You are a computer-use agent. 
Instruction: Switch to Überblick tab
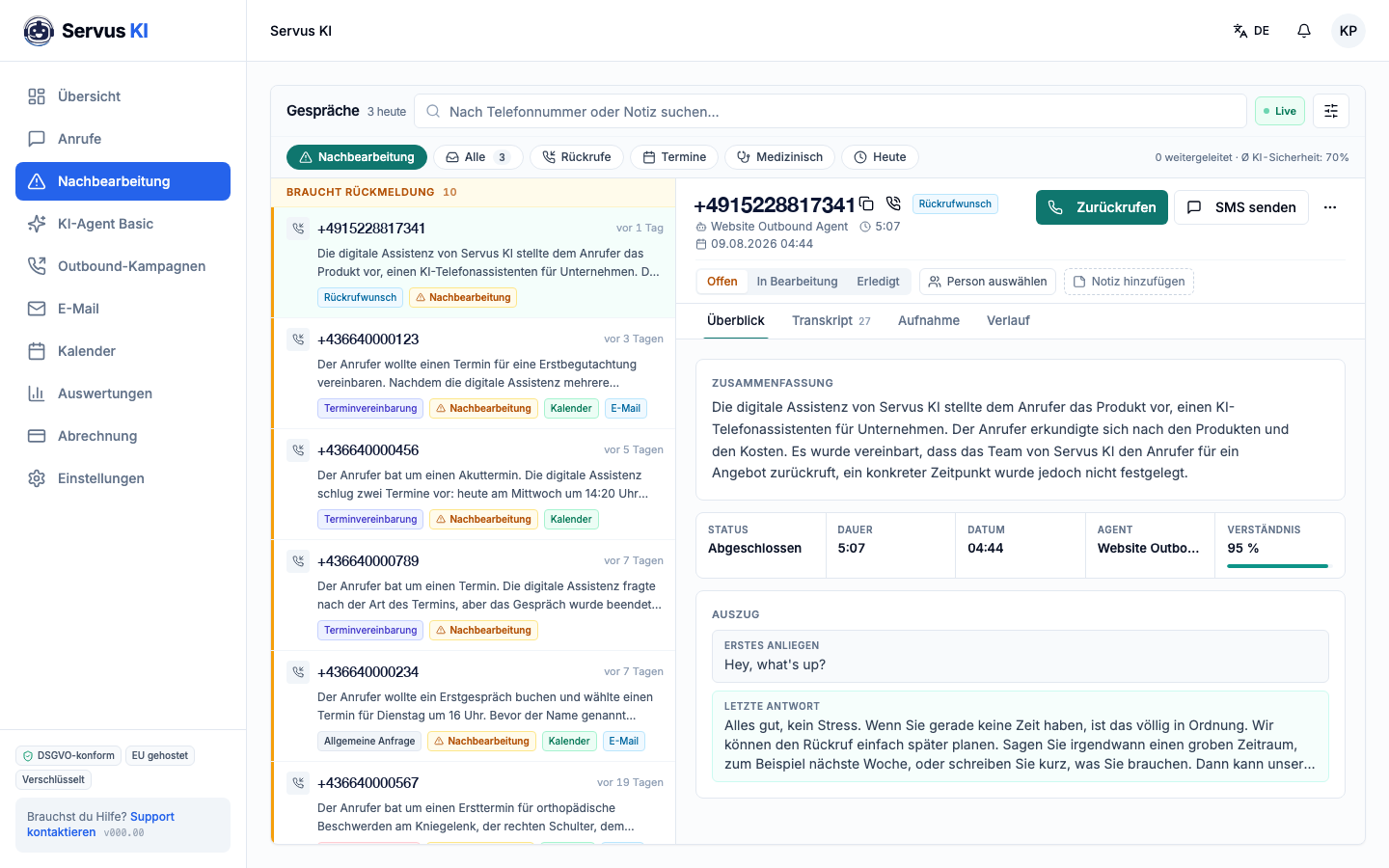(x=735, y=321)
